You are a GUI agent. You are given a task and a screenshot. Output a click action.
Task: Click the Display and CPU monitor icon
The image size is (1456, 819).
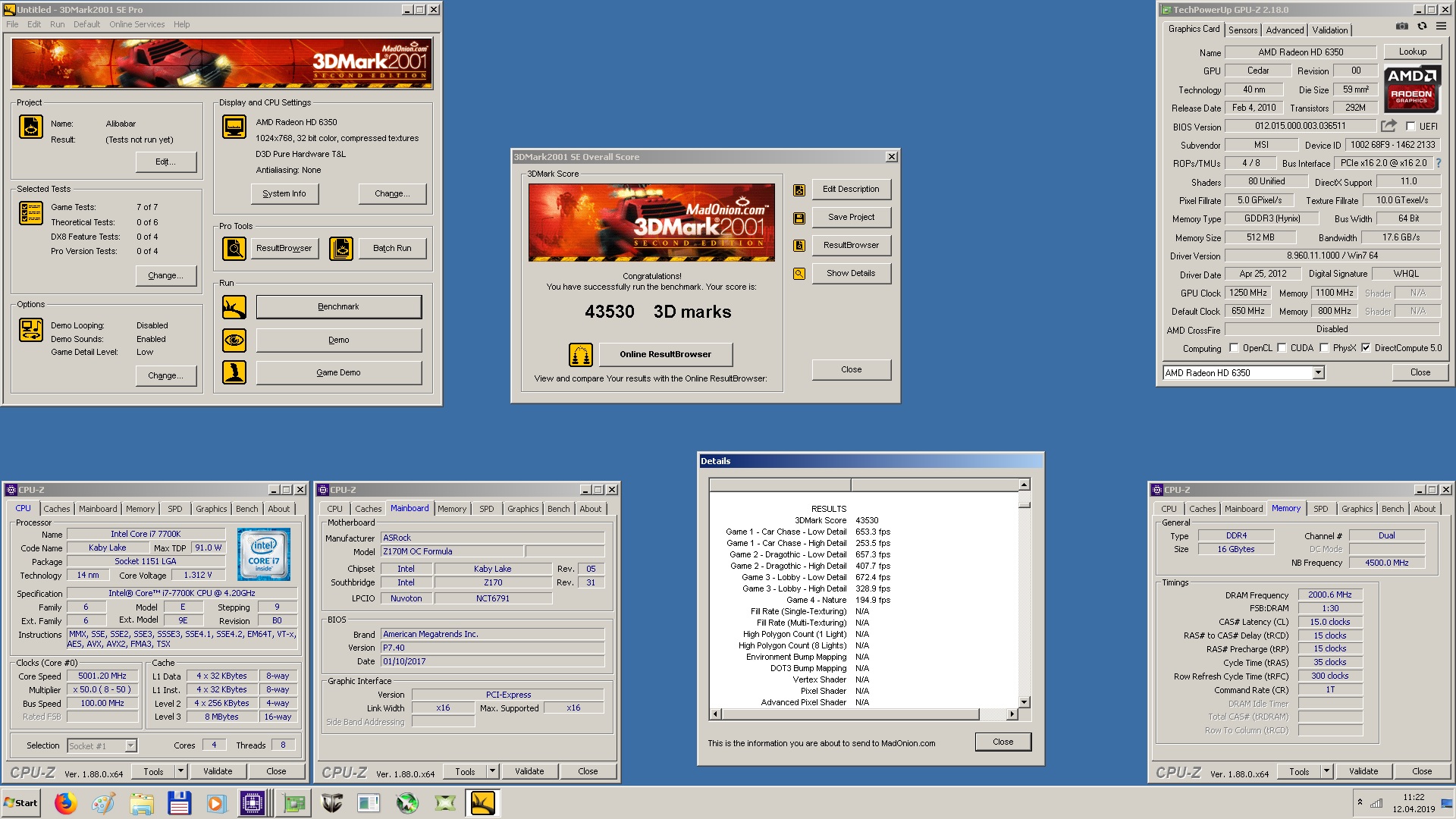click(x=234, y=127)
